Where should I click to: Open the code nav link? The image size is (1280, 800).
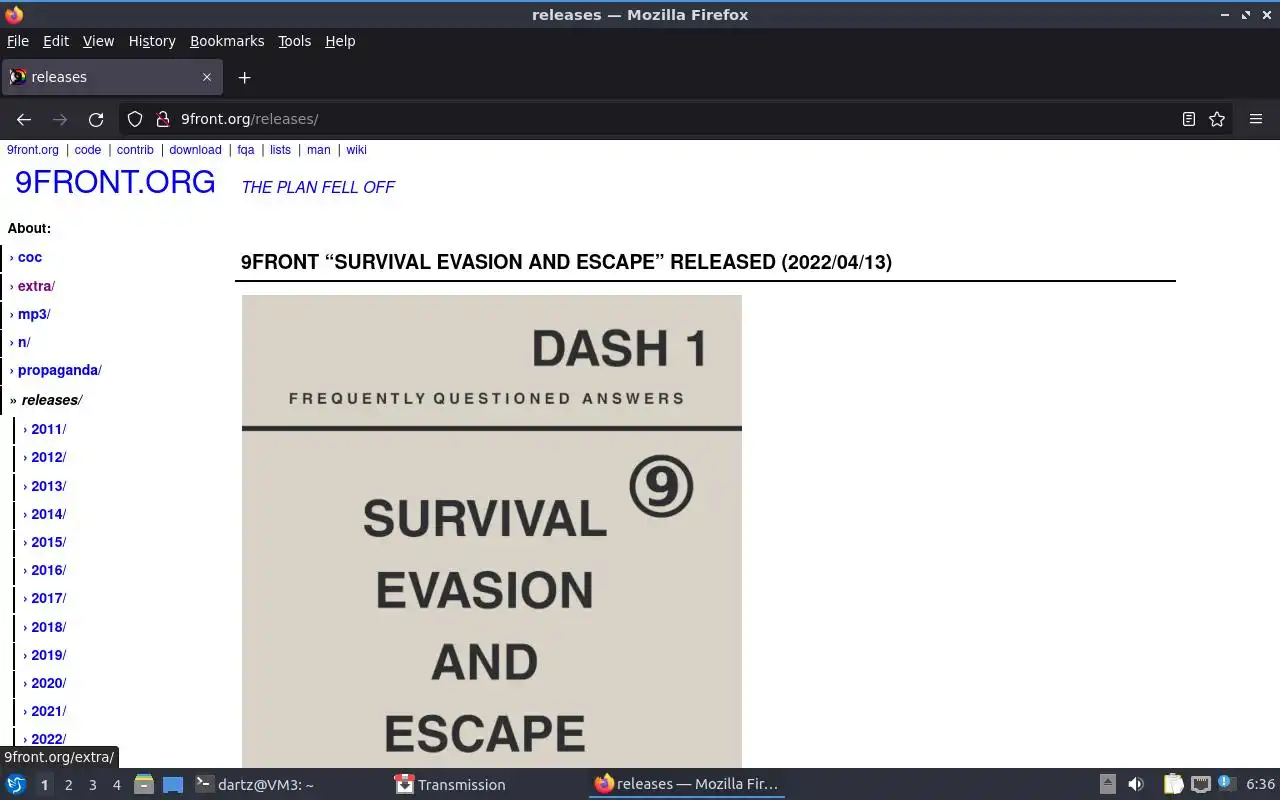click(88, 150)
